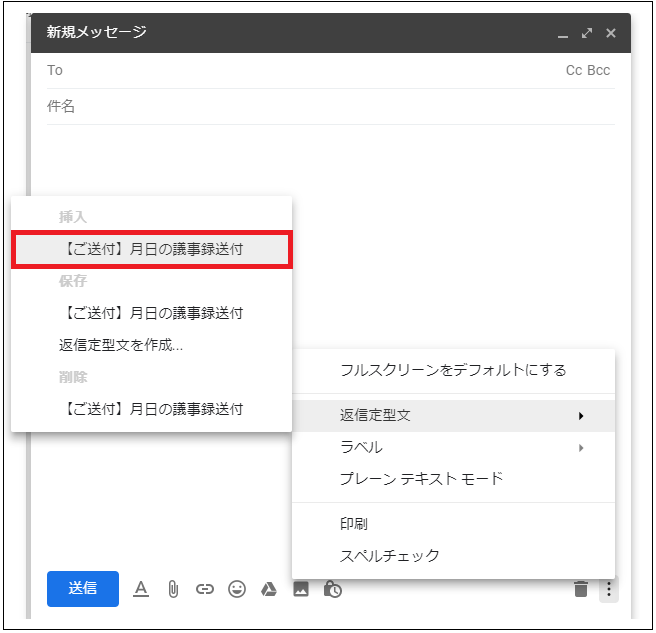Add Cc recipients

[574, 70]
